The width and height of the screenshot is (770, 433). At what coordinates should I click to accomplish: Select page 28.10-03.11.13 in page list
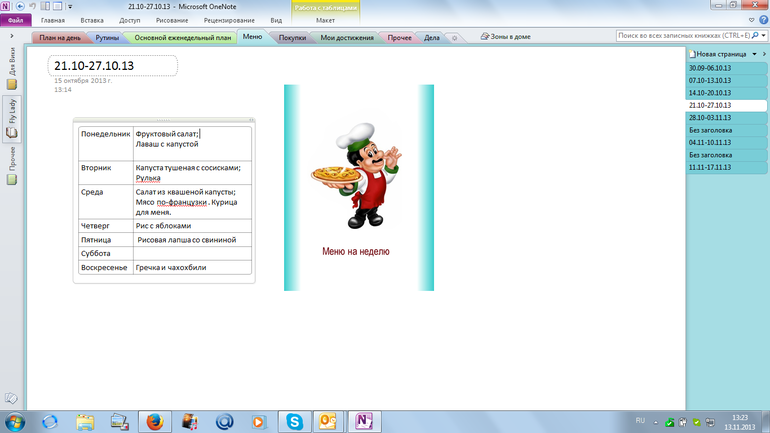(x=709, y=117)
